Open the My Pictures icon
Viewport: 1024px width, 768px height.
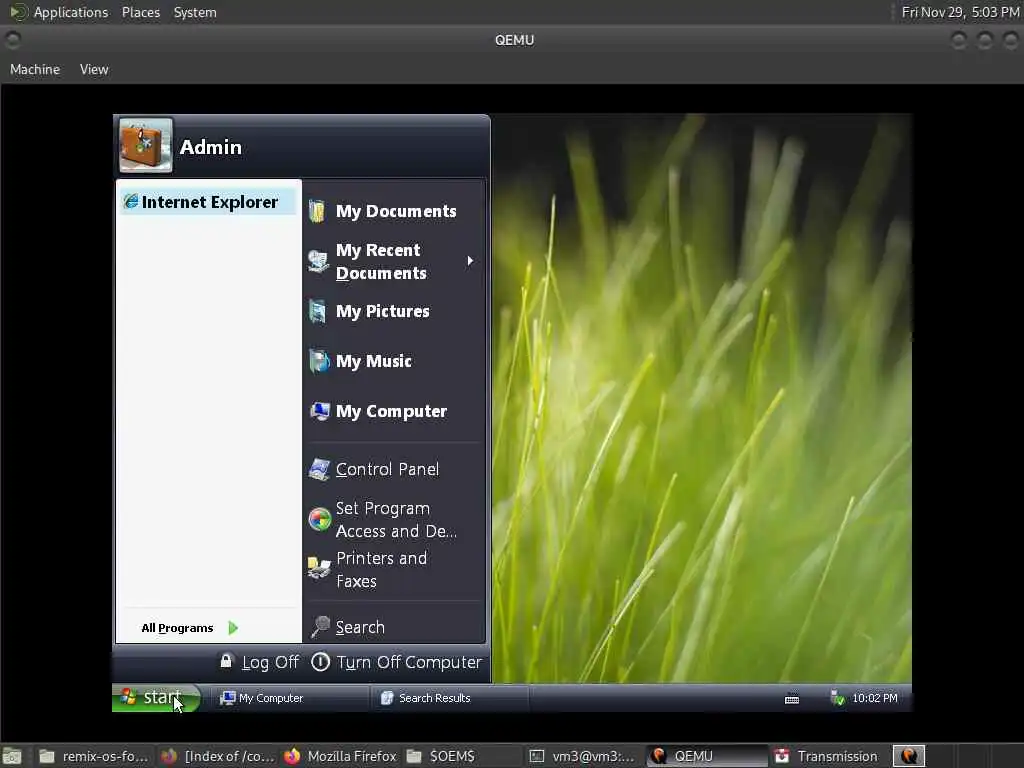[x=317, y=312]
